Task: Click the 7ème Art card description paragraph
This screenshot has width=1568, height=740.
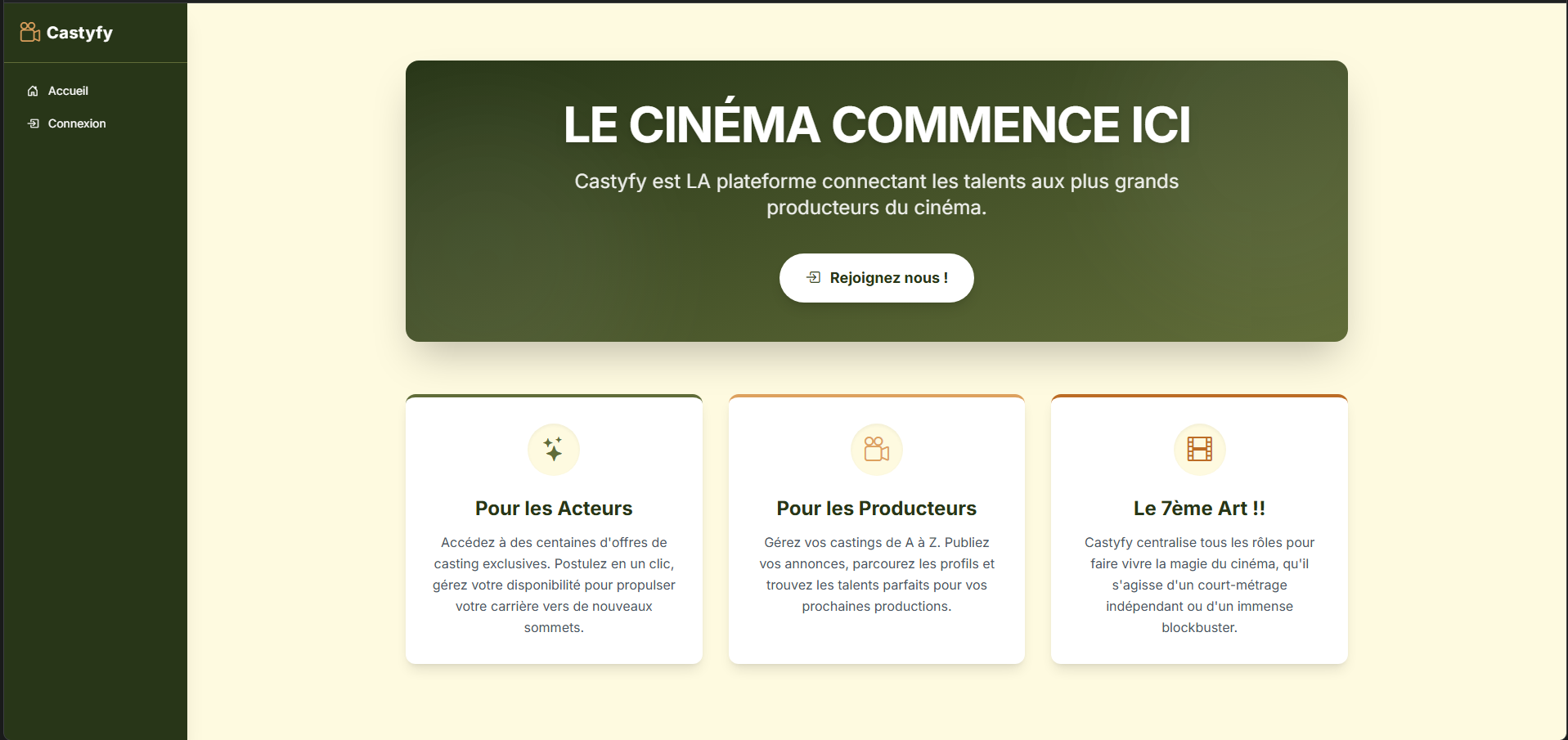Action: coord(1199,585)
